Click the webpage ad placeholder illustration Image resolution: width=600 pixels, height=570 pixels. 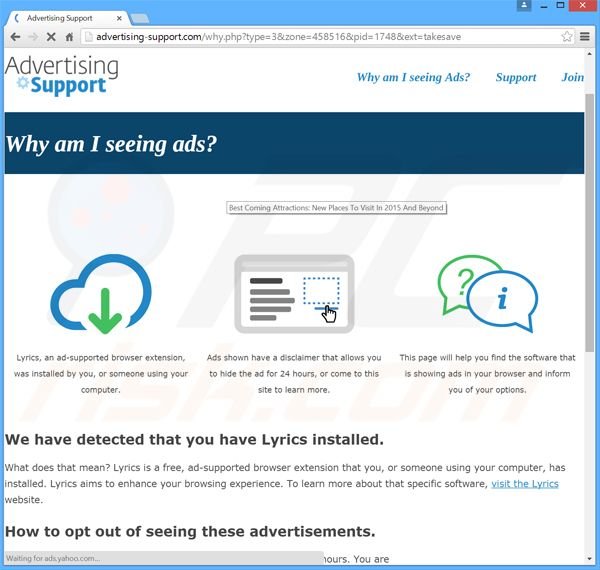pyautogui.click(x=294, y=294)
